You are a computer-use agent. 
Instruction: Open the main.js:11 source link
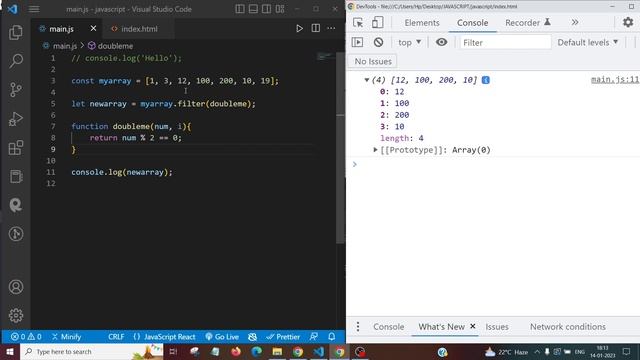pos(615,80)
